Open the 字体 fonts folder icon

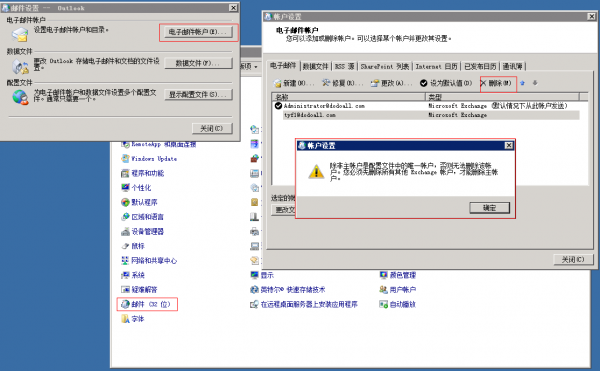126,319
